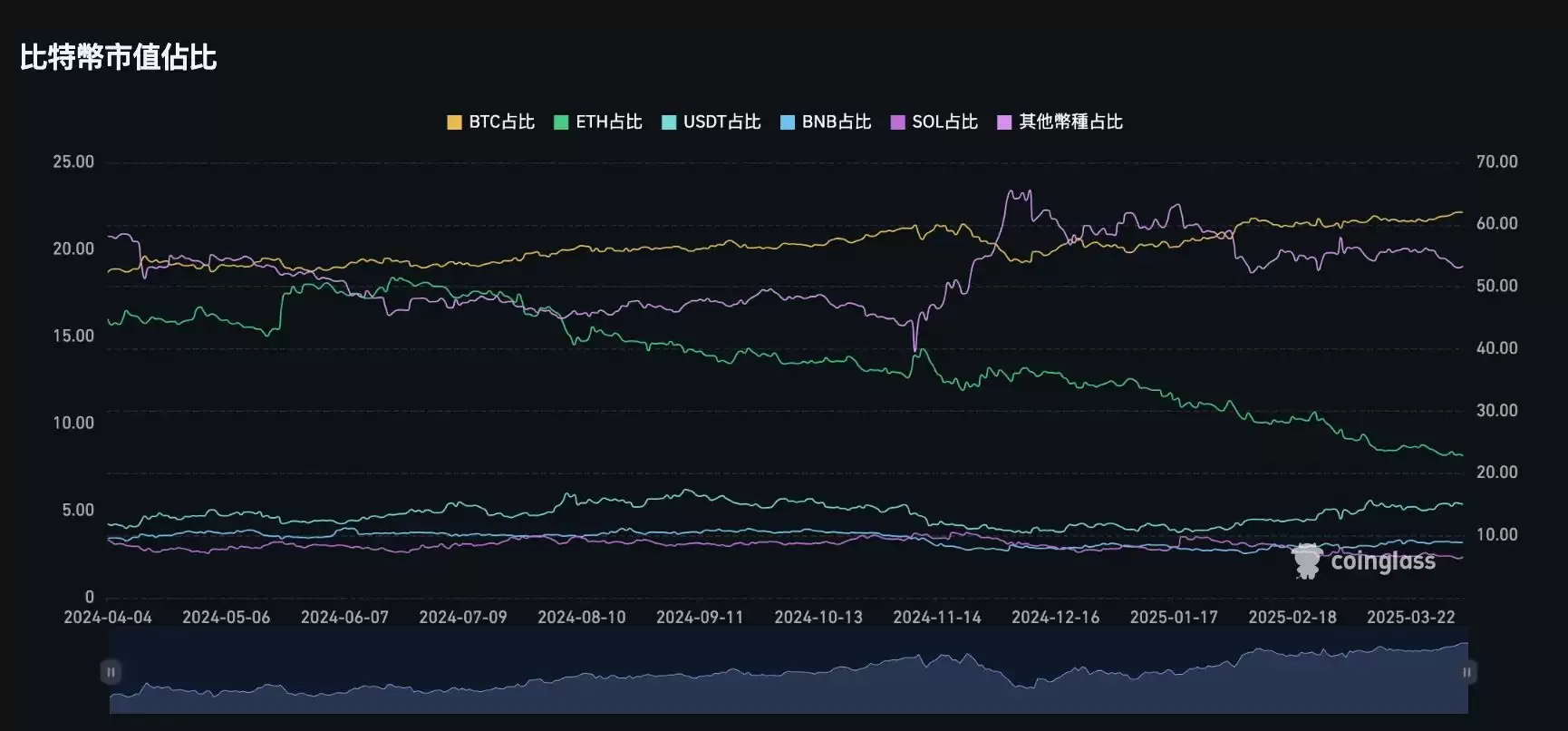Image resolution: width=1568 pixels, height=731 pixels.
Task: Toggle the ETH占比 series in legend
Action: click(x=598, y=122)
